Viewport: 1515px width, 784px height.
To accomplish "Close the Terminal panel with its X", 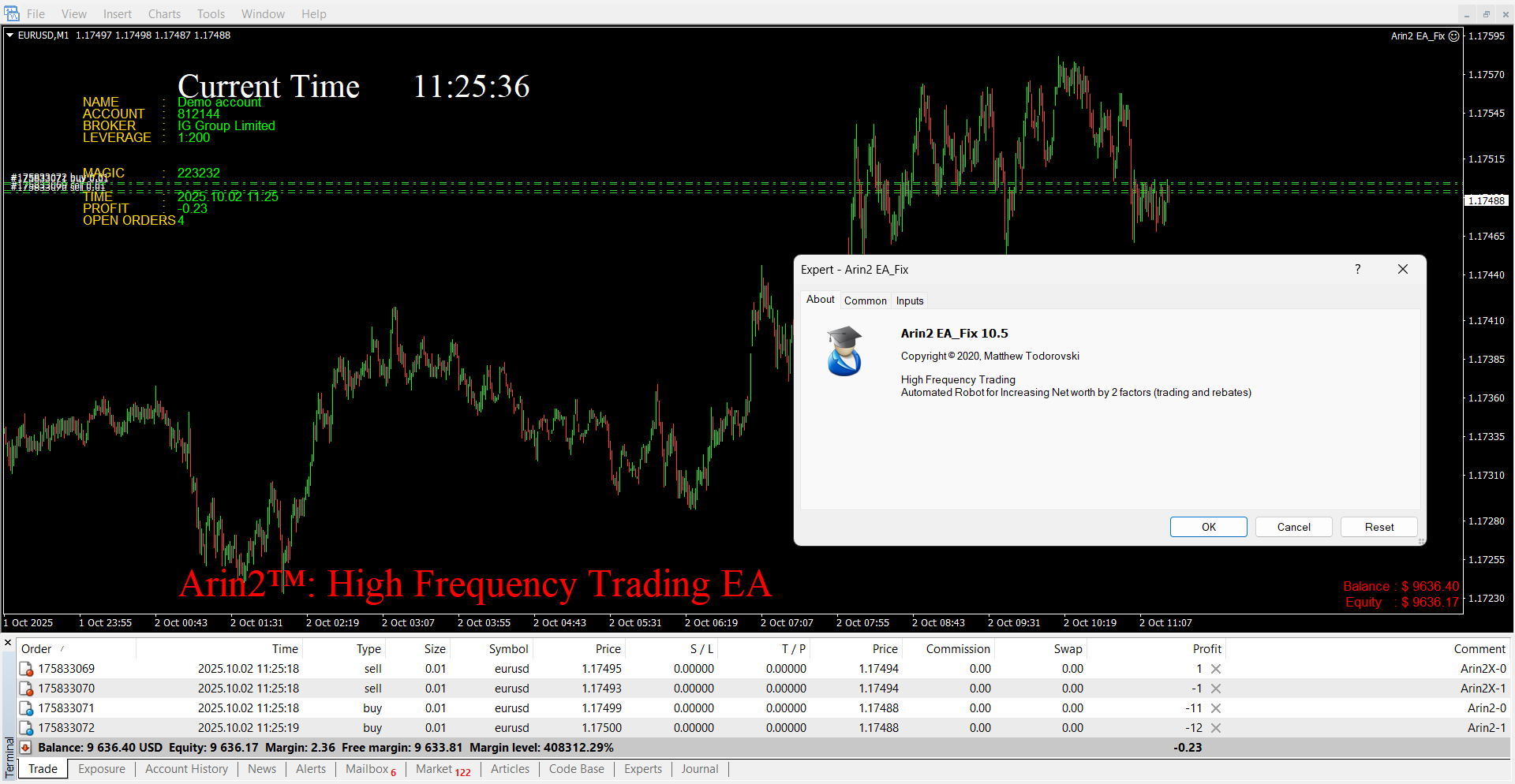I will pos(8,643).
